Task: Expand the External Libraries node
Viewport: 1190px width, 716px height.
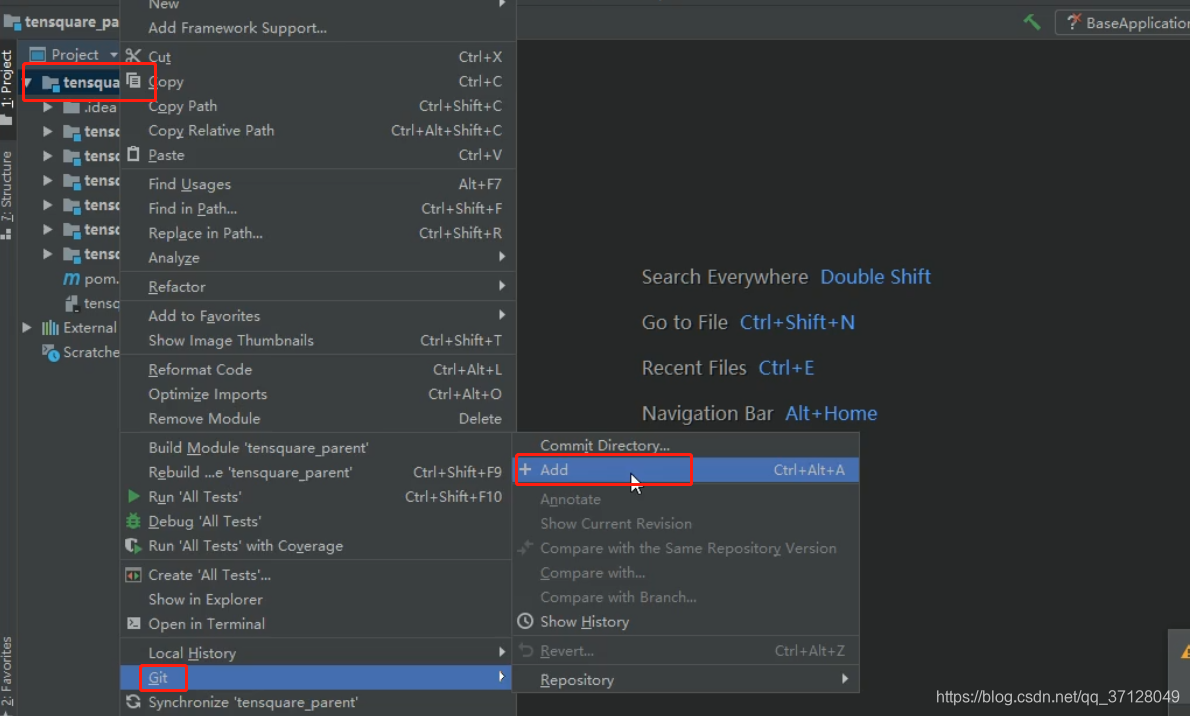Action: pyautogui.click(x=27, y=327)
